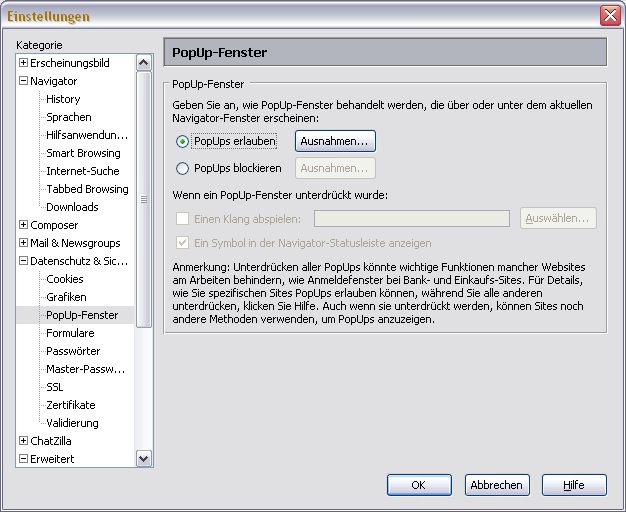Open Zertifikate settings
Image resolution: width=626 pixels, height=512 pixels.
(71, 405)
